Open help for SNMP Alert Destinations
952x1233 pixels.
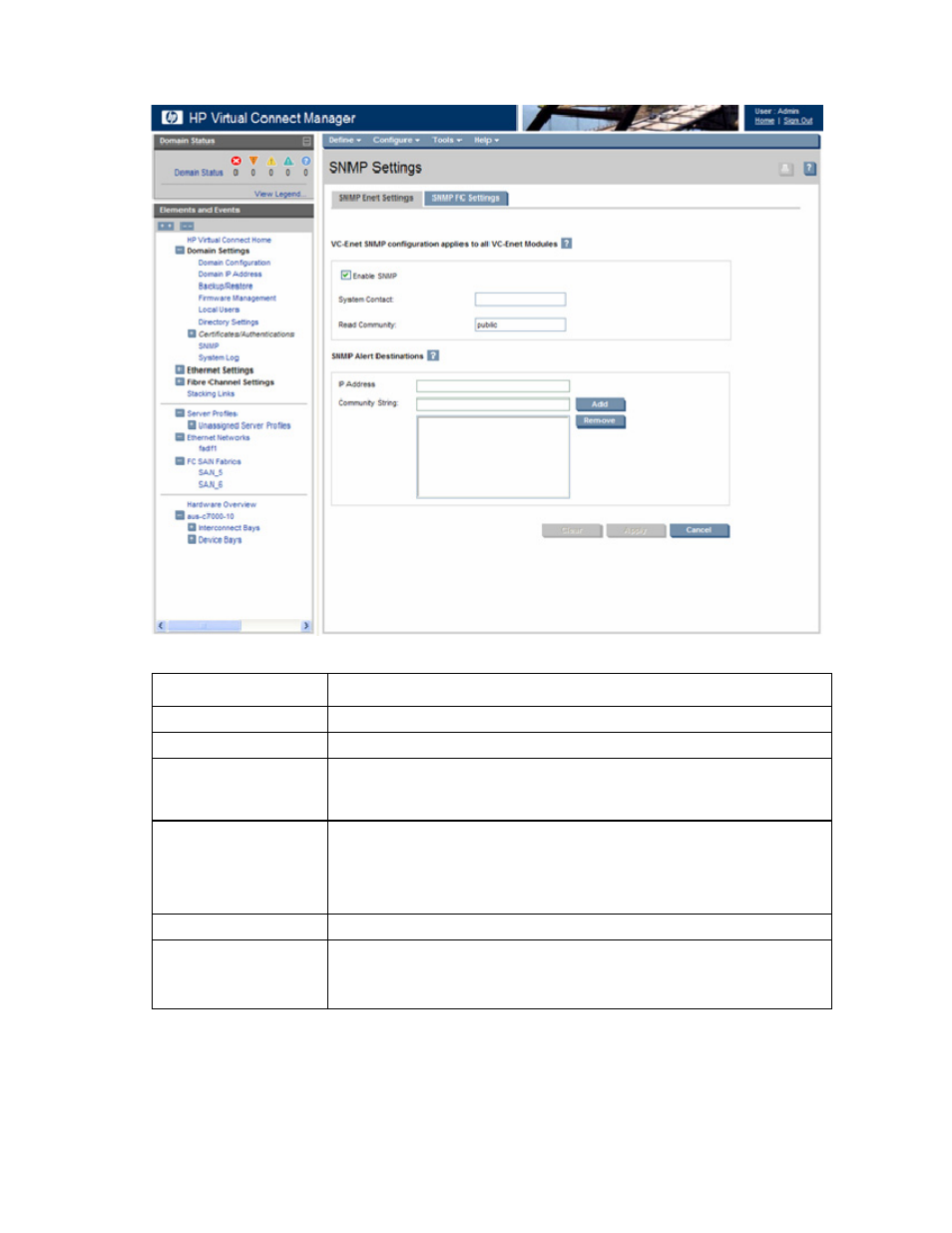433,355
